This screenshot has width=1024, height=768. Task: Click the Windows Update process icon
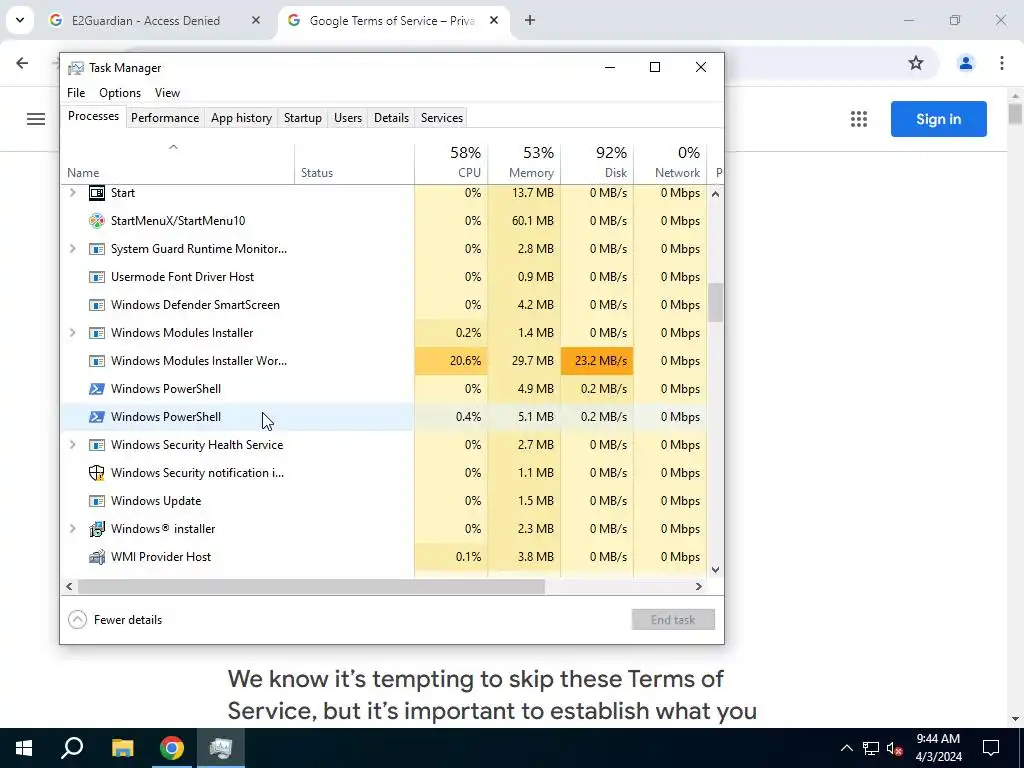coord(97,501)
